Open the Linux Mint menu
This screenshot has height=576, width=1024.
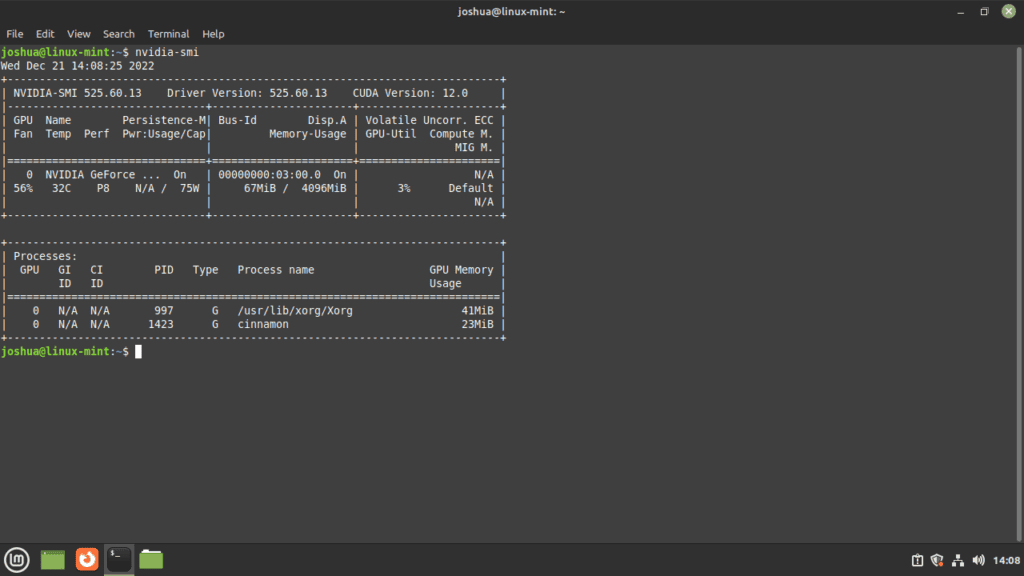click(x=17, y=560)
